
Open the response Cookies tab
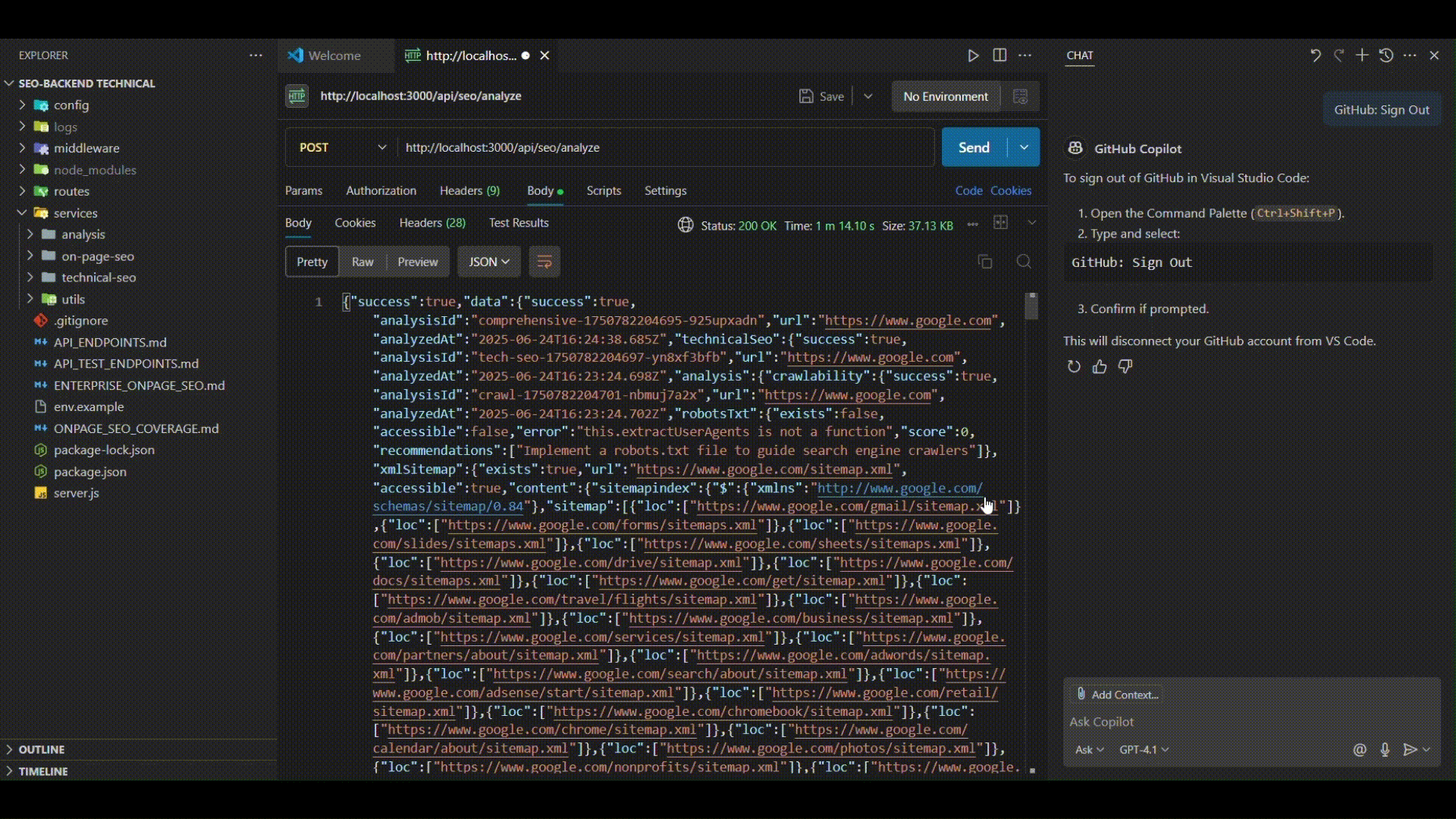pyautogui.click(x=355, y=222)
